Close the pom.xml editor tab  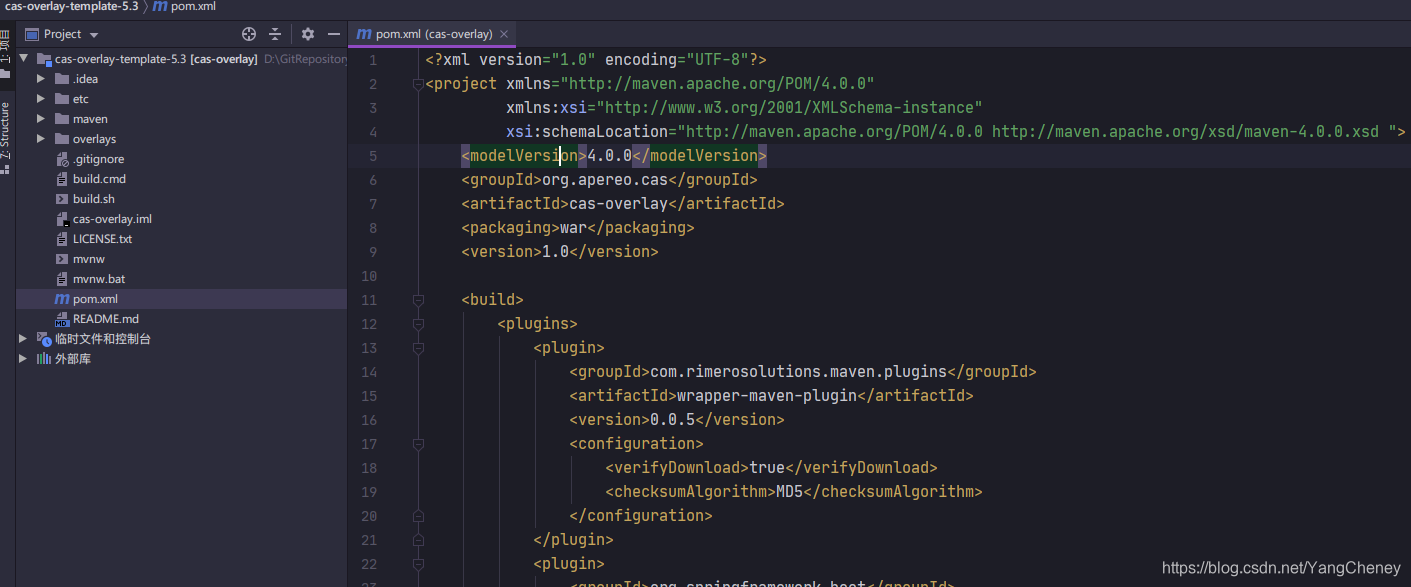[505, 34]
